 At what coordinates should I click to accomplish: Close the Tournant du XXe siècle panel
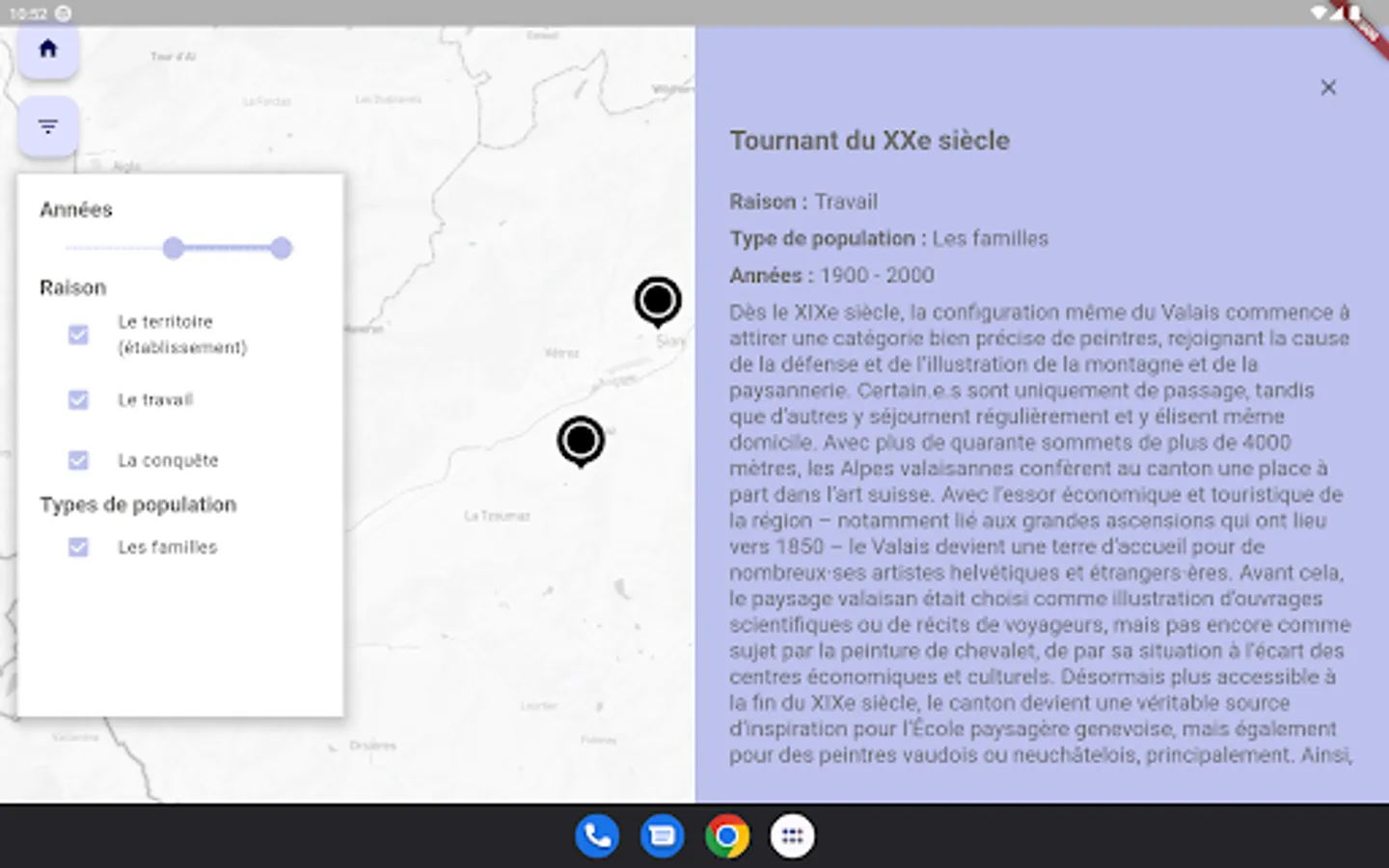tap(1328, 88)
